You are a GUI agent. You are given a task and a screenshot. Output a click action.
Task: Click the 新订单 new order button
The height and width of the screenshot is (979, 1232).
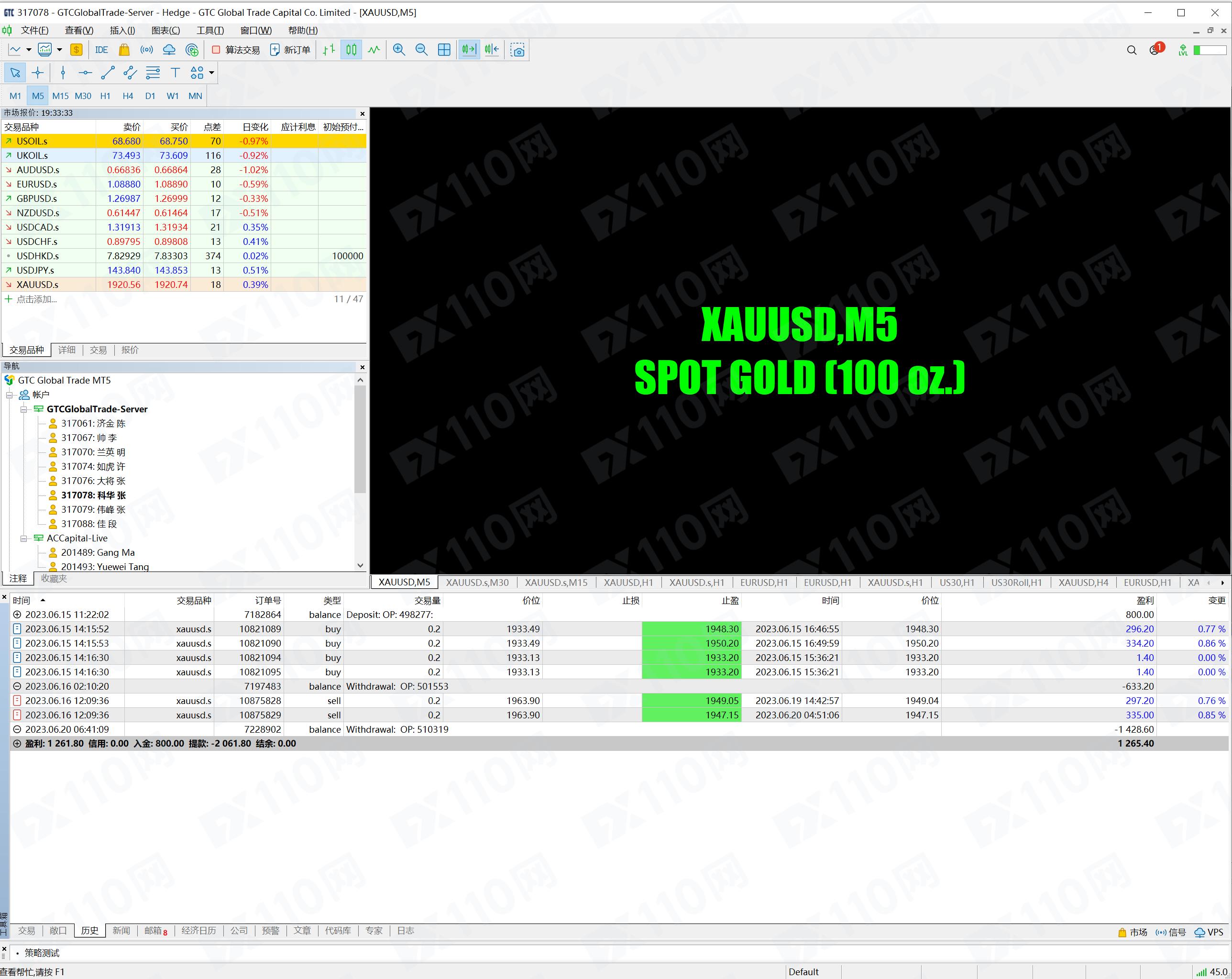click(290, 50)
